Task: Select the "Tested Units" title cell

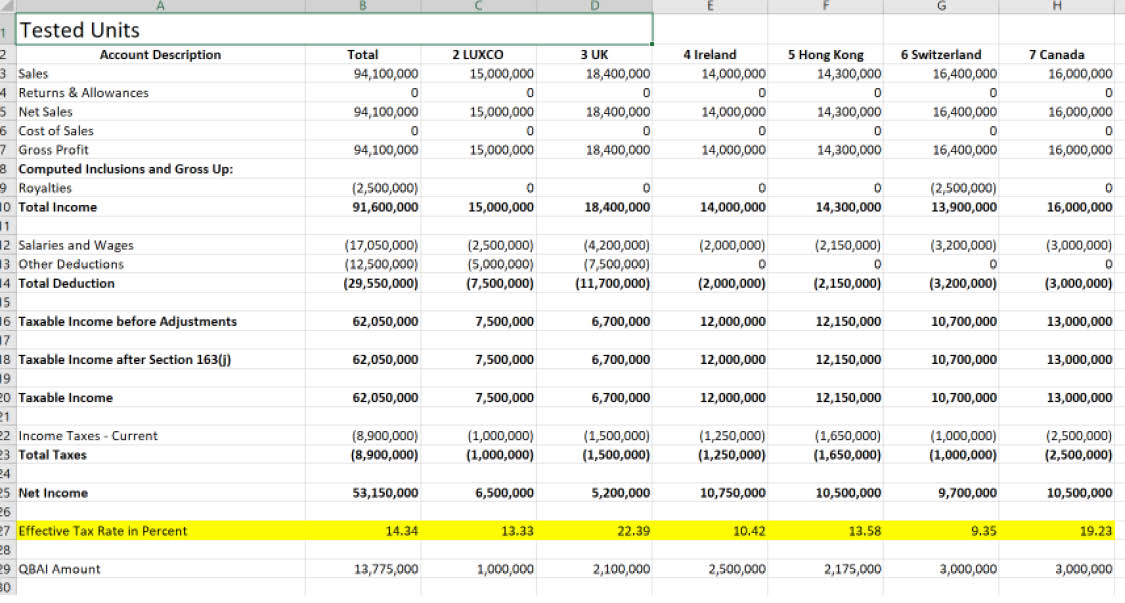Action: (x=334, y=29)
